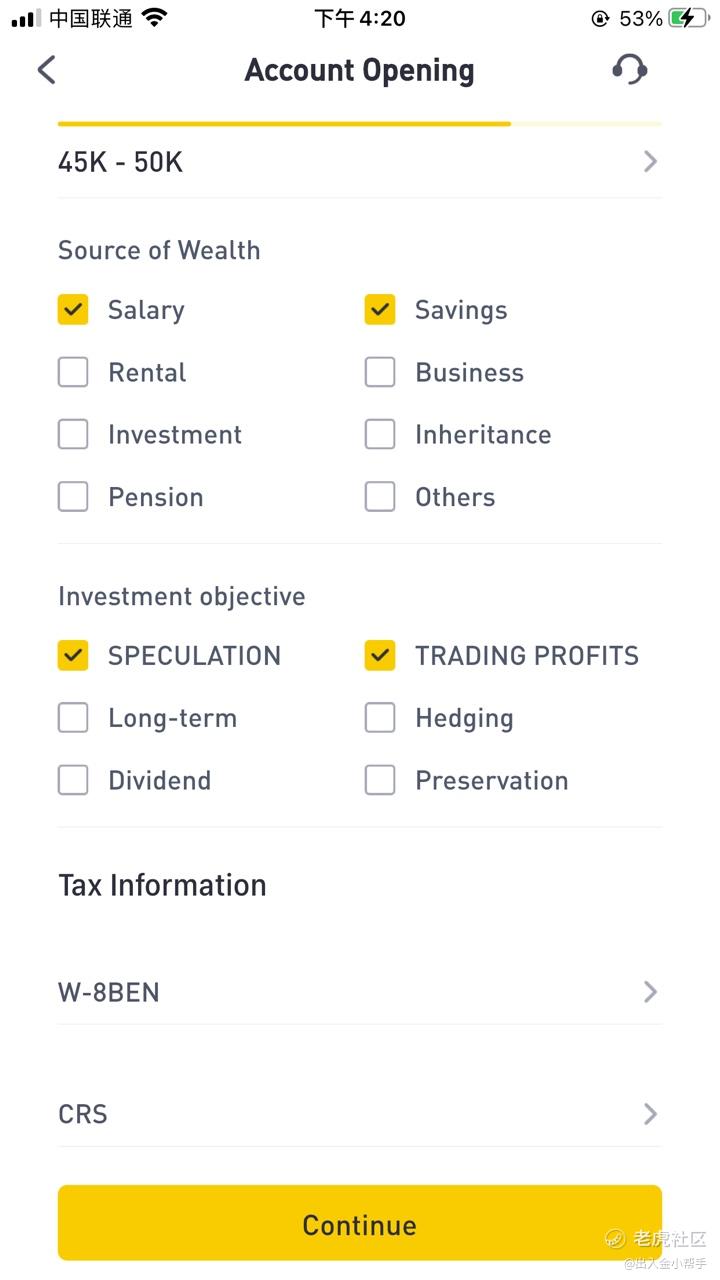This screenshot has height=1280, width=720.
Task: Tick the Inheritance checkbox
Action: point(380,434)
